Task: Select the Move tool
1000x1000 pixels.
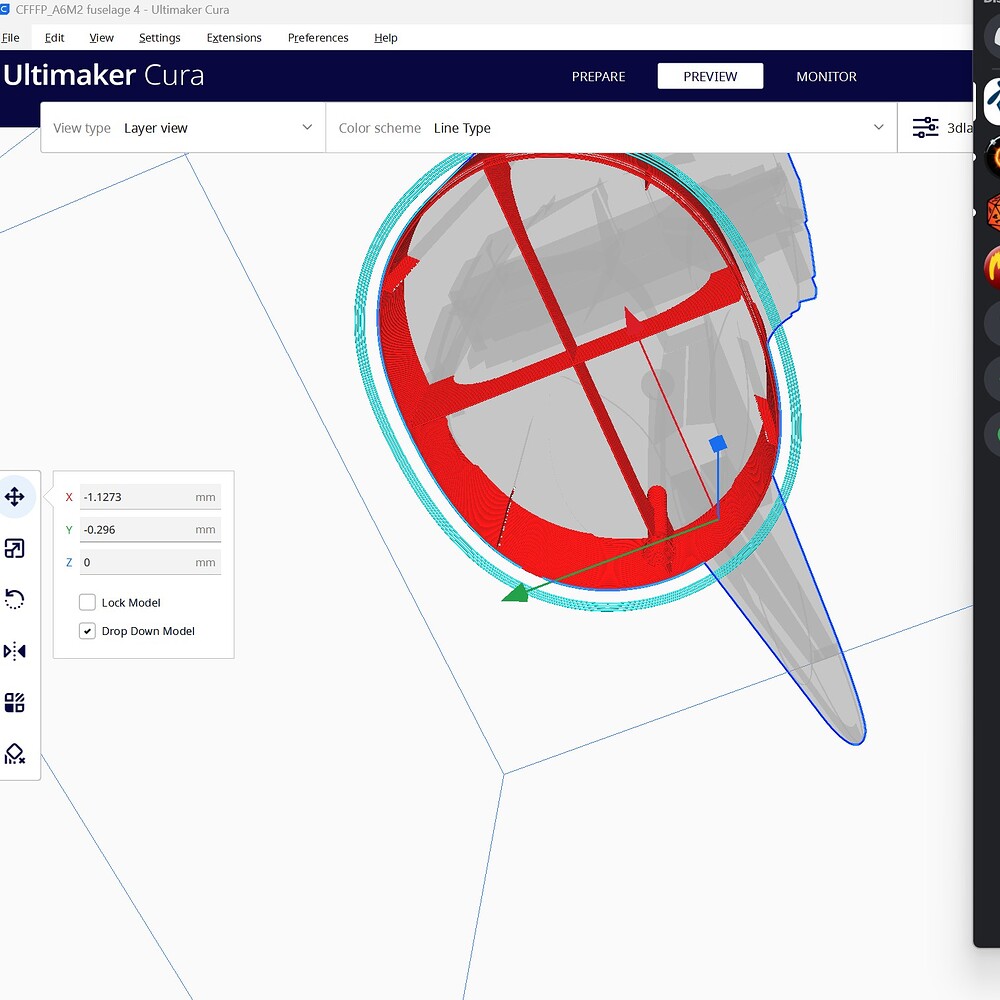Action: click(x=15, y=496)
